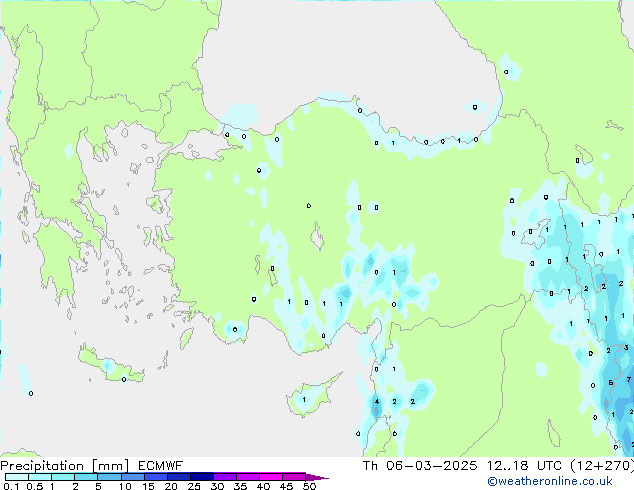
Task: Click the legend label '25'
Action: point(194,486)
